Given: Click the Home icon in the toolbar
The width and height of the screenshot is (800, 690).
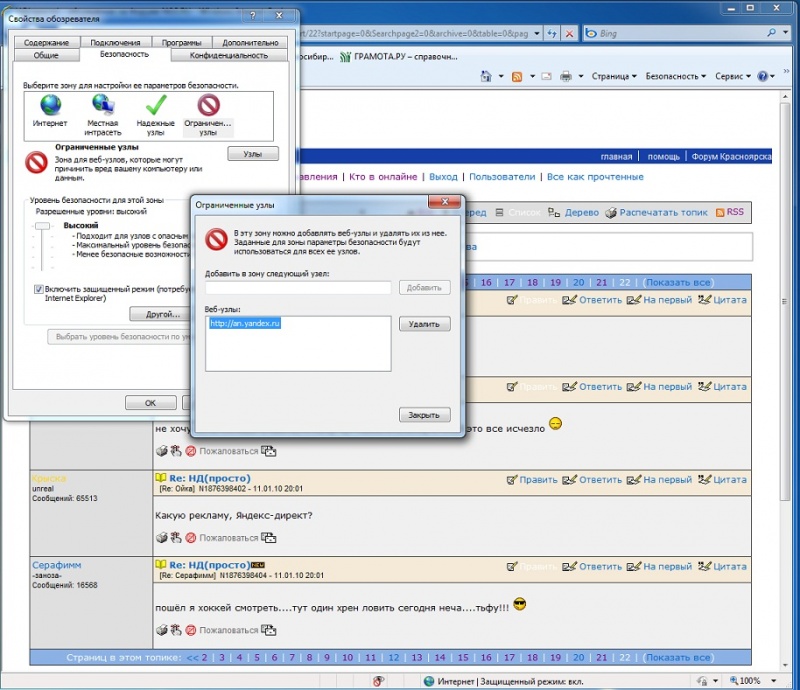Looking at the screenshot, I should click(x=486, y=76).
